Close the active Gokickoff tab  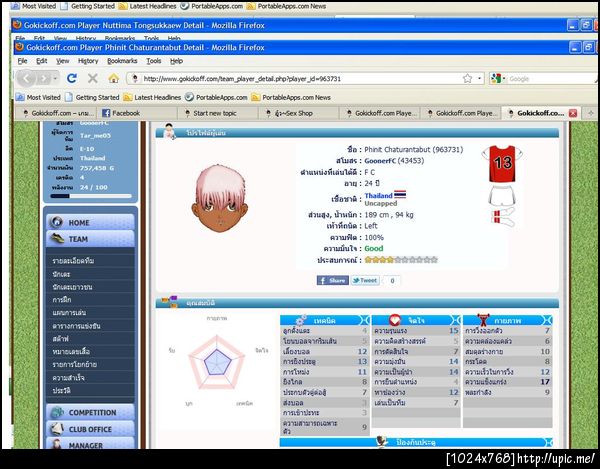(573, 113)
